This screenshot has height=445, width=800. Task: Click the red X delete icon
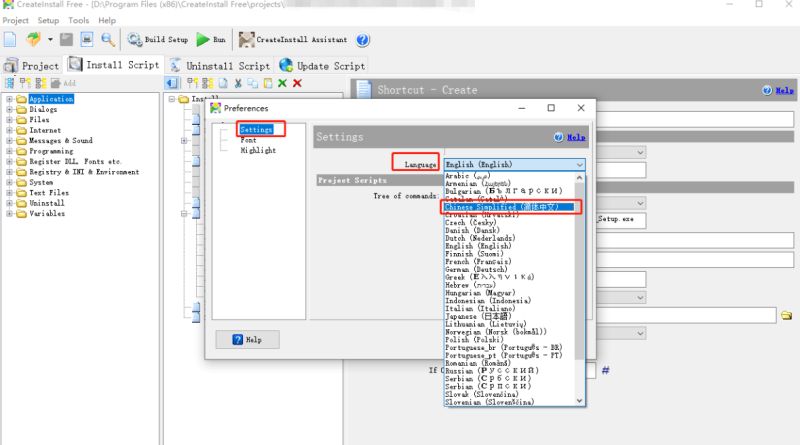coord(298,83)
